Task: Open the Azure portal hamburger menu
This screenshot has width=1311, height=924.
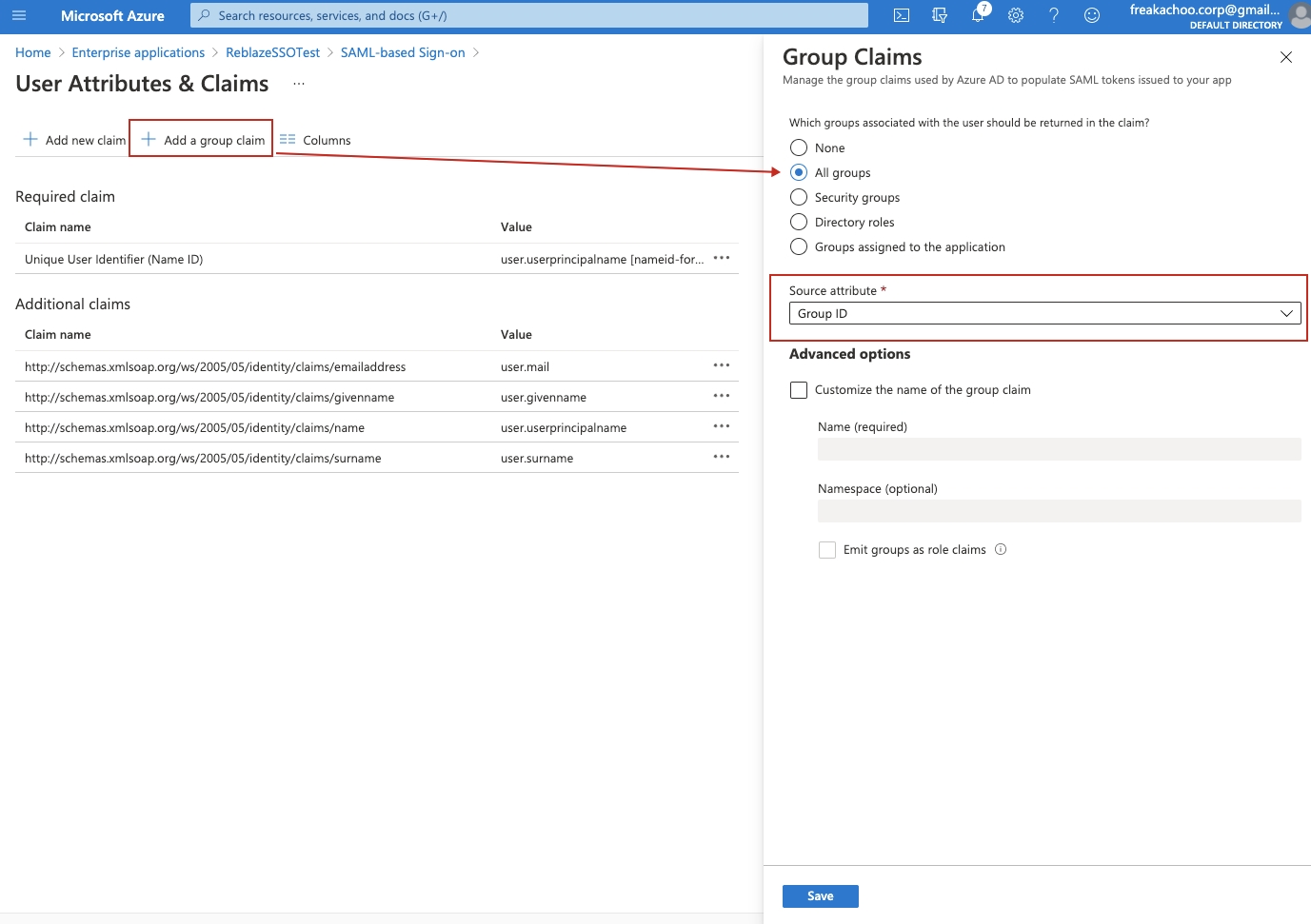Action: 19,15
